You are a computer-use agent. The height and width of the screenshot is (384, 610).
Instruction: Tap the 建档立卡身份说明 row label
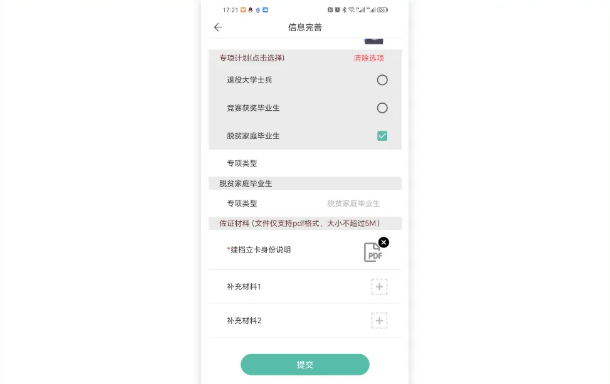[x=259, y=250]
